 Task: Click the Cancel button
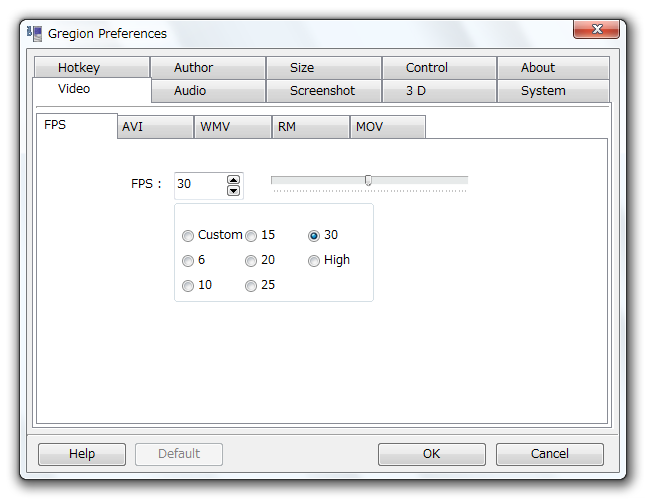pos(550,454)
